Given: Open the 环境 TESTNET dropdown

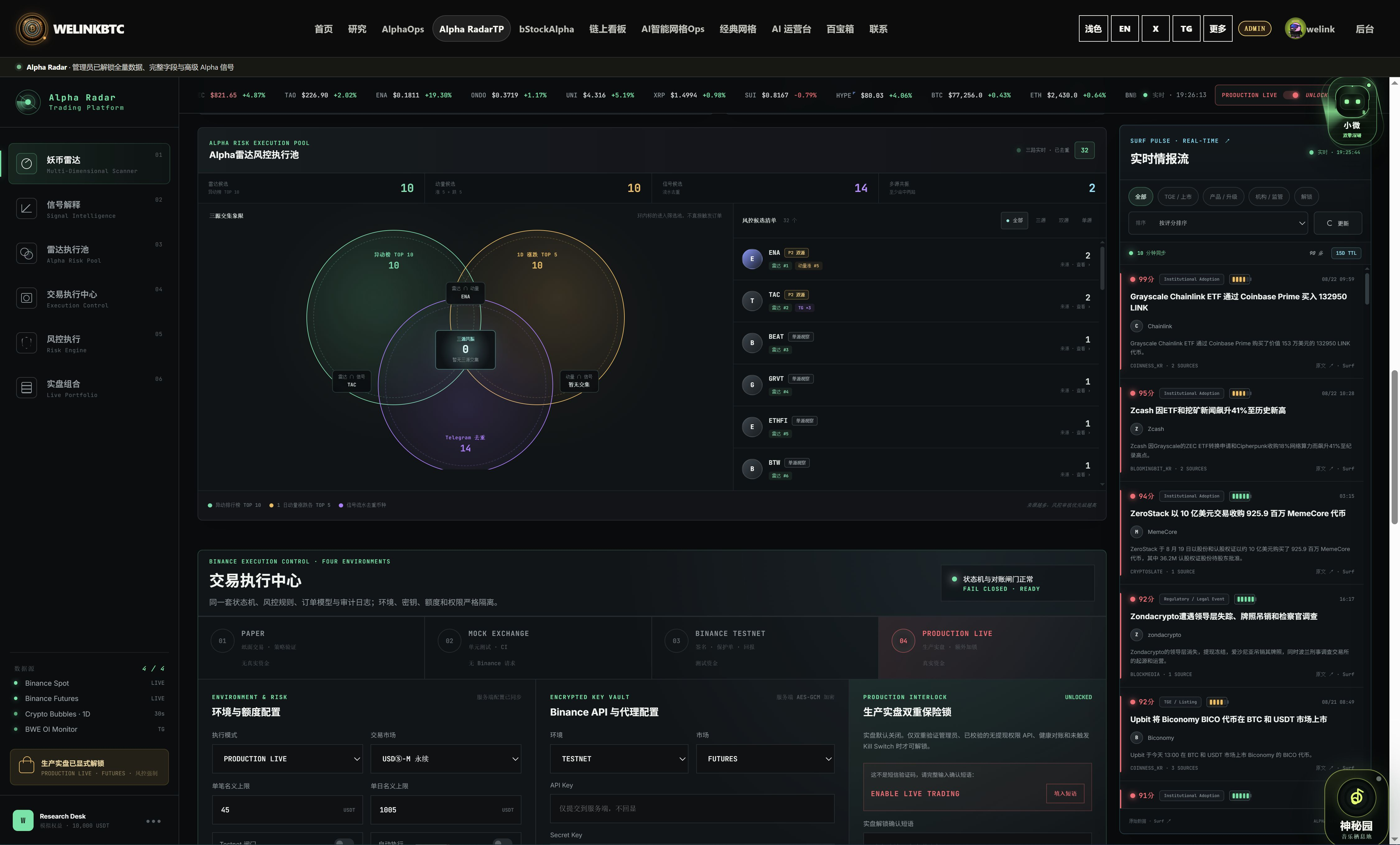Looking at the screenshot, I should pos(619,759).
